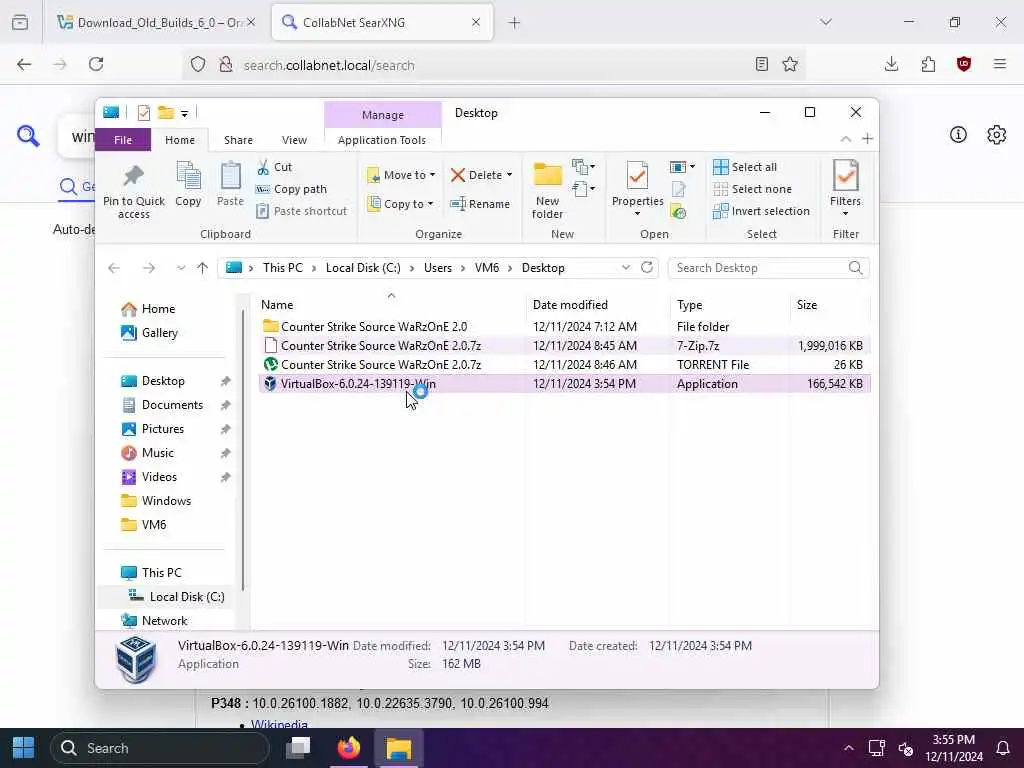This screenshot has width=1024, height=768.
Task: Select the 7-Zip.7z archive file
Action: (x=565, y=345)
